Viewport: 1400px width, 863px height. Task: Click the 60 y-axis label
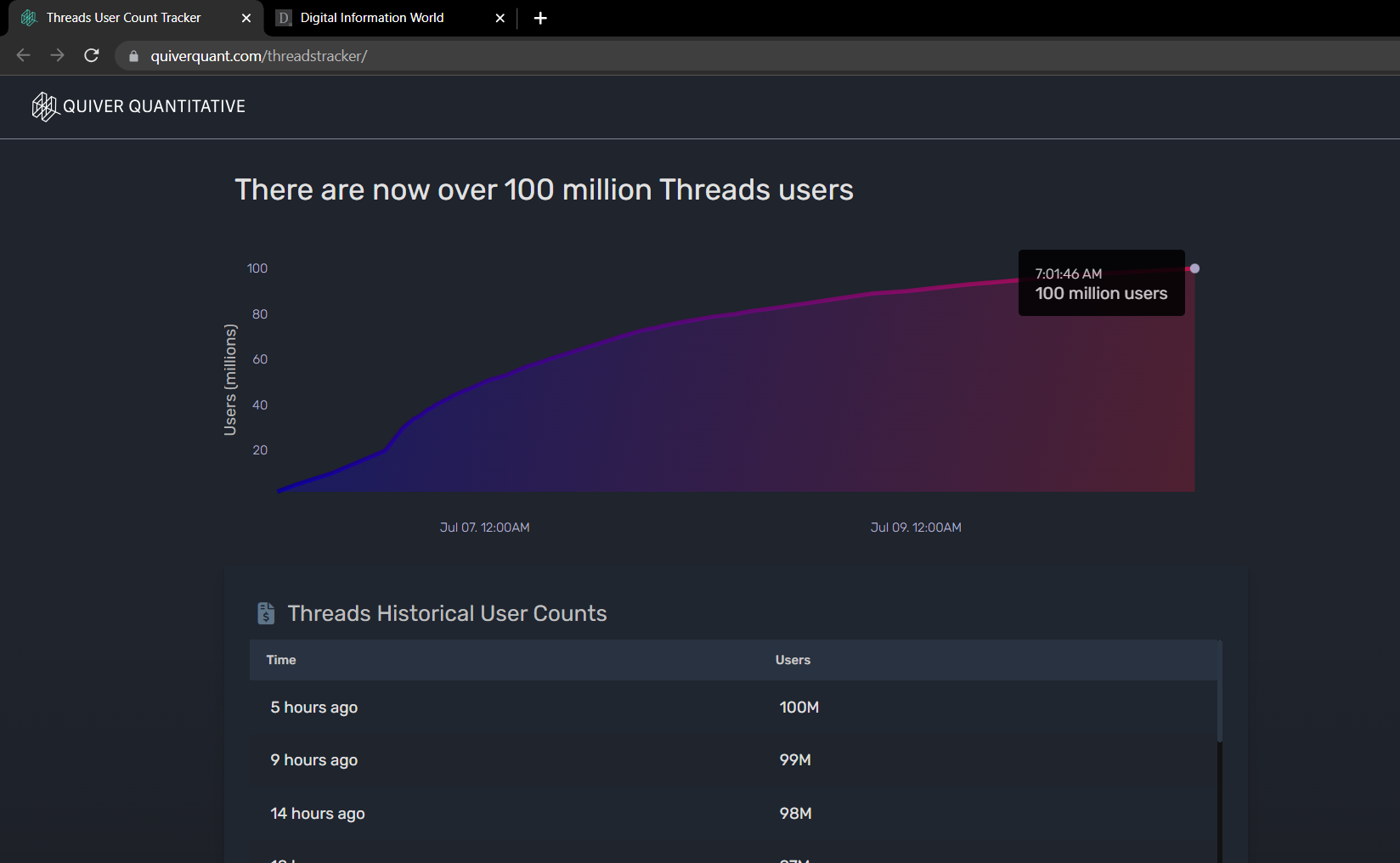(x=260, y=359)
